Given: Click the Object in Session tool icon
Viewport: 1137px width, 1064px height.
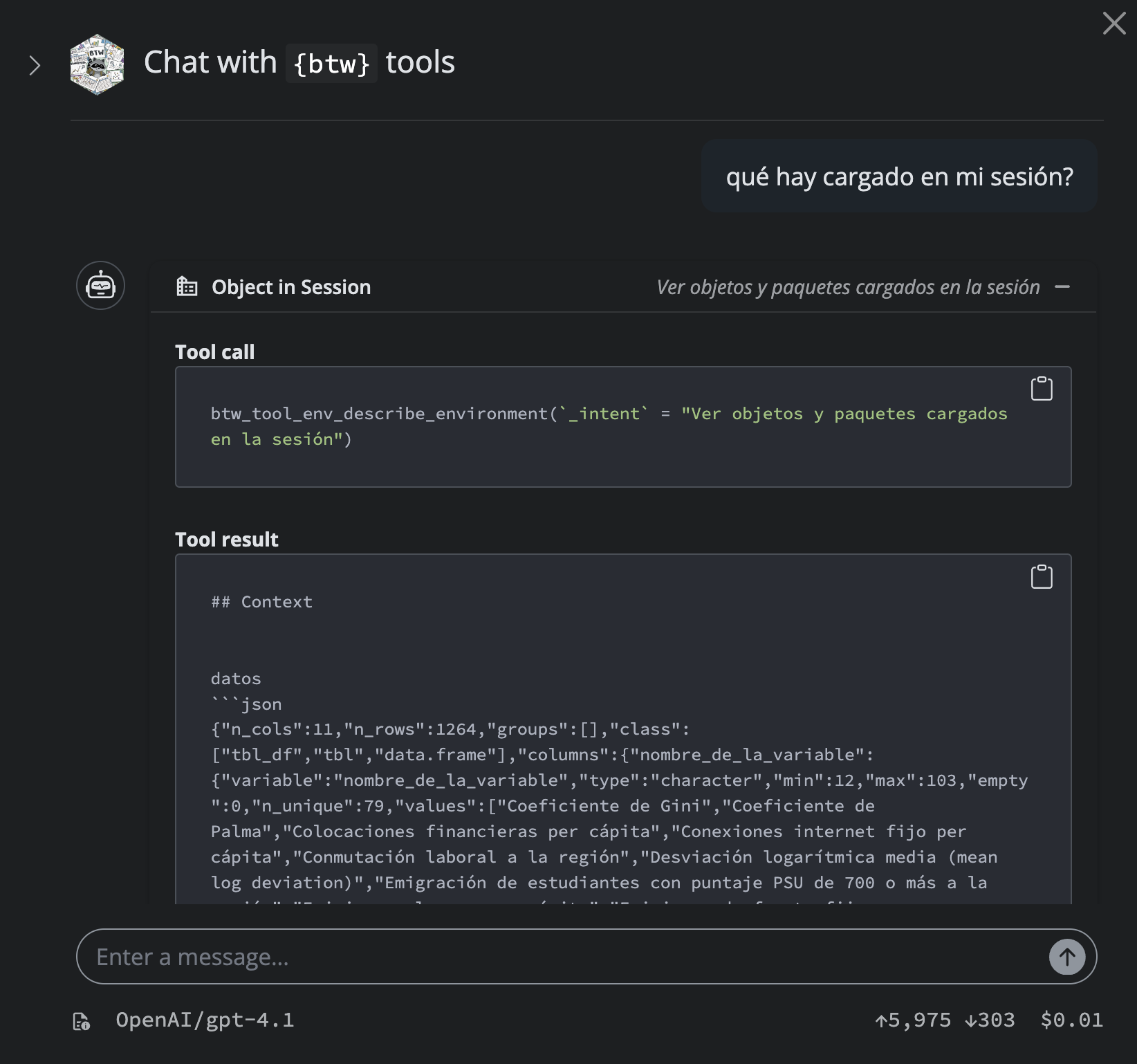Looking at the screenshot, I should [x=187, y=286].
